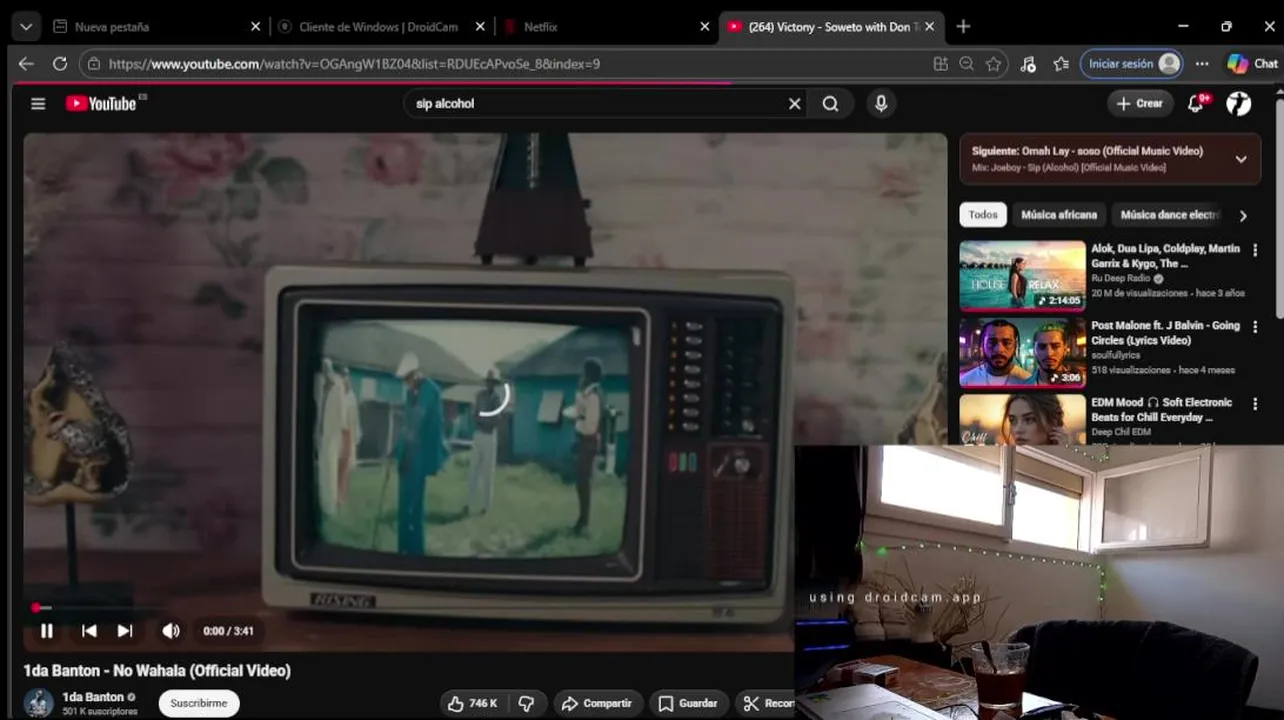Image resolution: width=1284 pixels, height=720 pixels.
Task: Subscribe with the Suscribirme button
Action: [199, 703]
